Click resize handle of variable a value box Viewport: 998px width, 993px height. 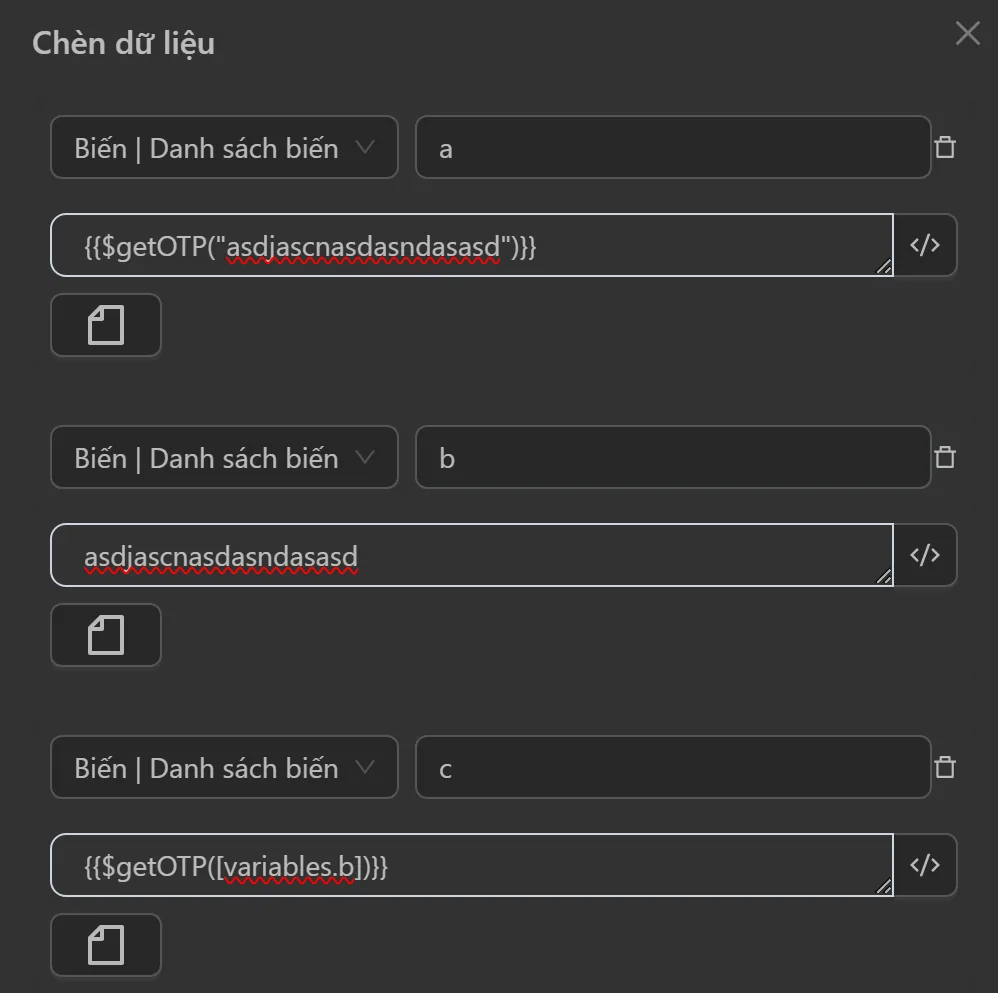884,267
